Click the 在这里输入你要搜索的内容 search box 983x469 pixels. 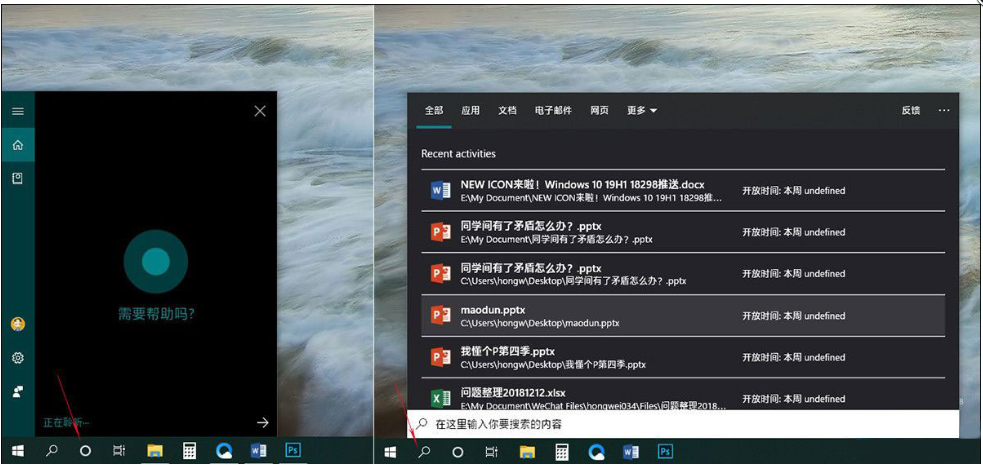click(x=683, y=424)
